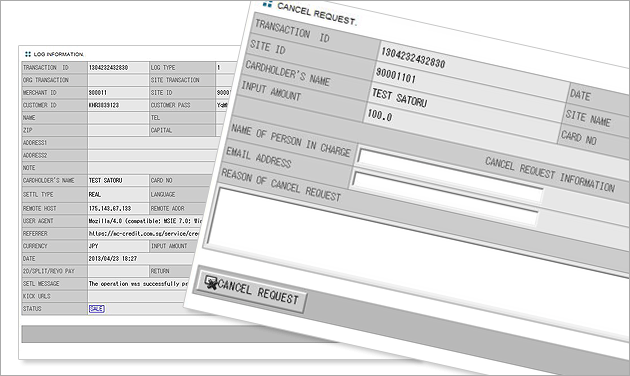The image size is (630, 376).
Task: Click the ZIP label
Action: pyautogui.click(x=28, y=130)
